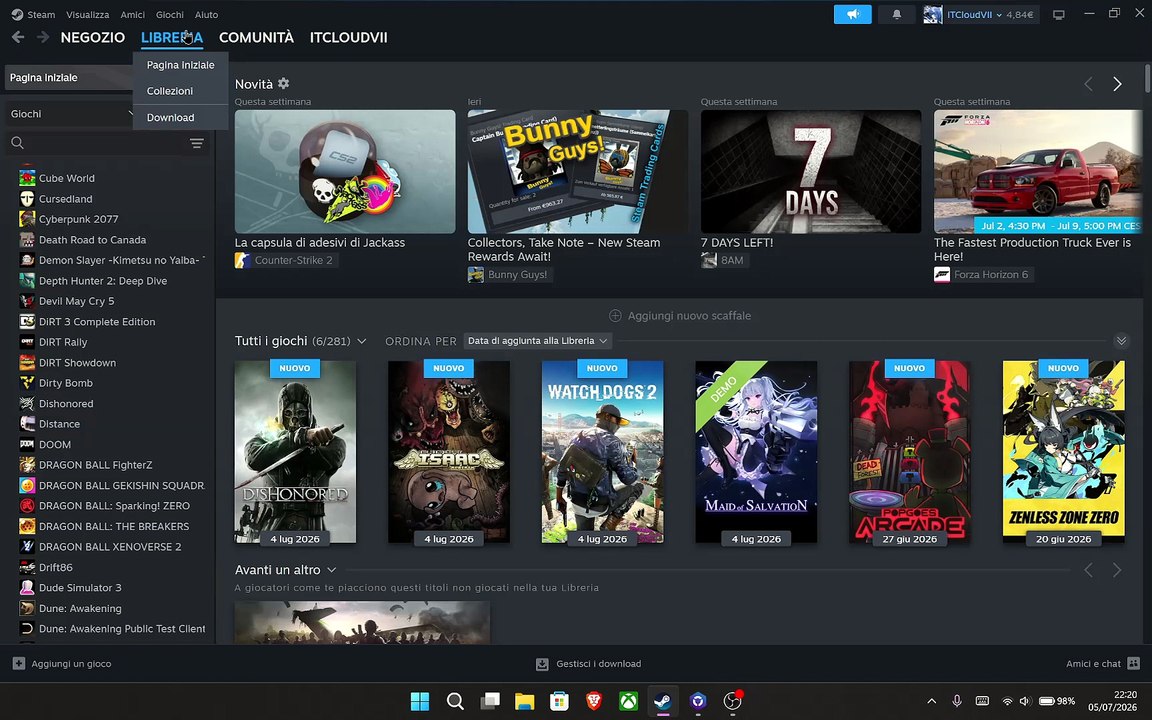Open the Aiuto menu
This screenshot has width=1152, height=720.
[206, 14]
